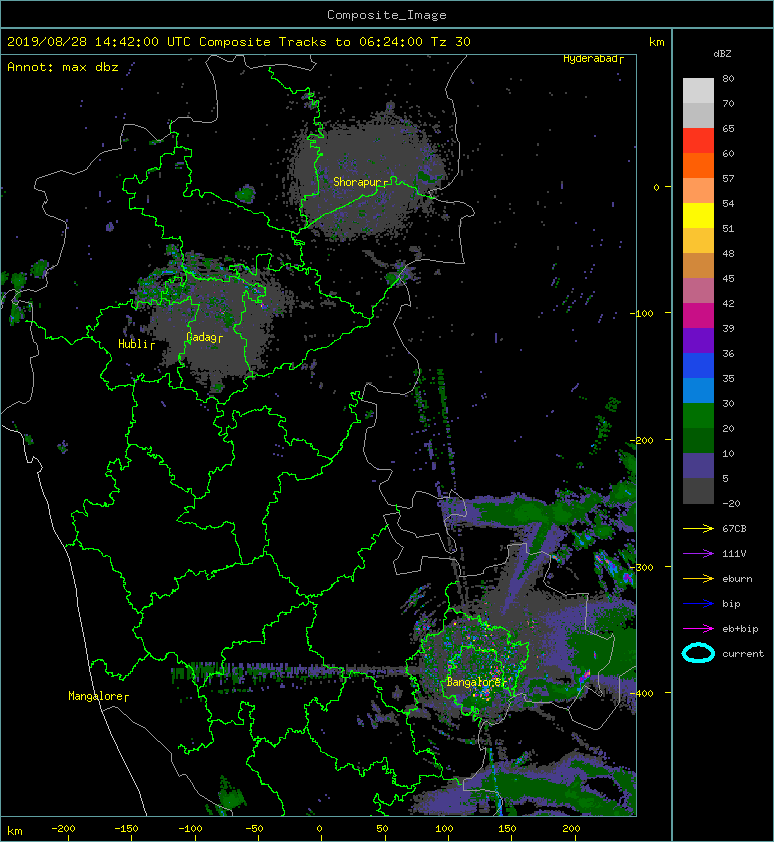Click the 200 tick on the horizontal axis
This screenshot has width=774, height=842.
(571, 829)
